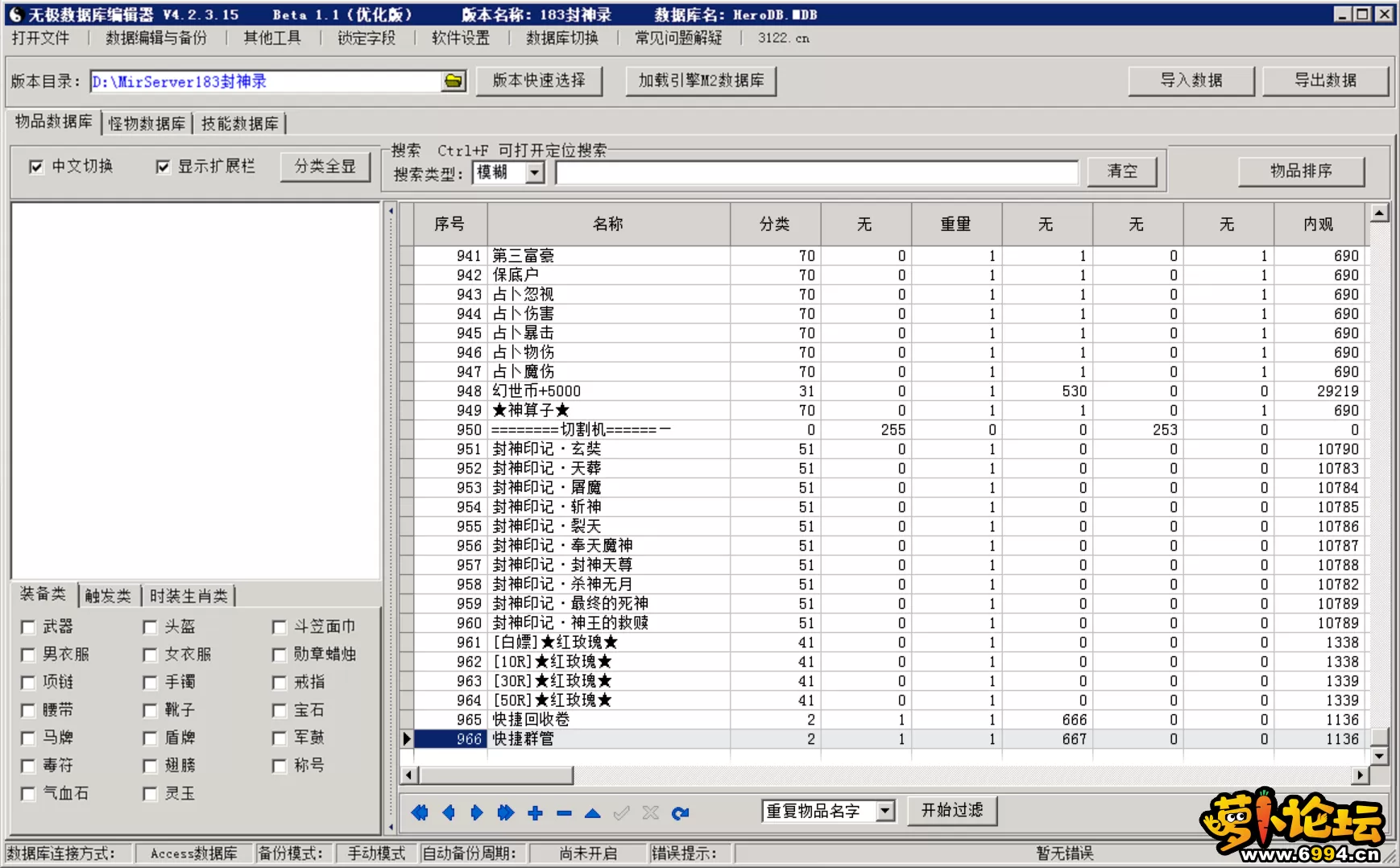Check the 灵玉 checkbox
The image size is (1400, 868).
click(x=150, y=794)
